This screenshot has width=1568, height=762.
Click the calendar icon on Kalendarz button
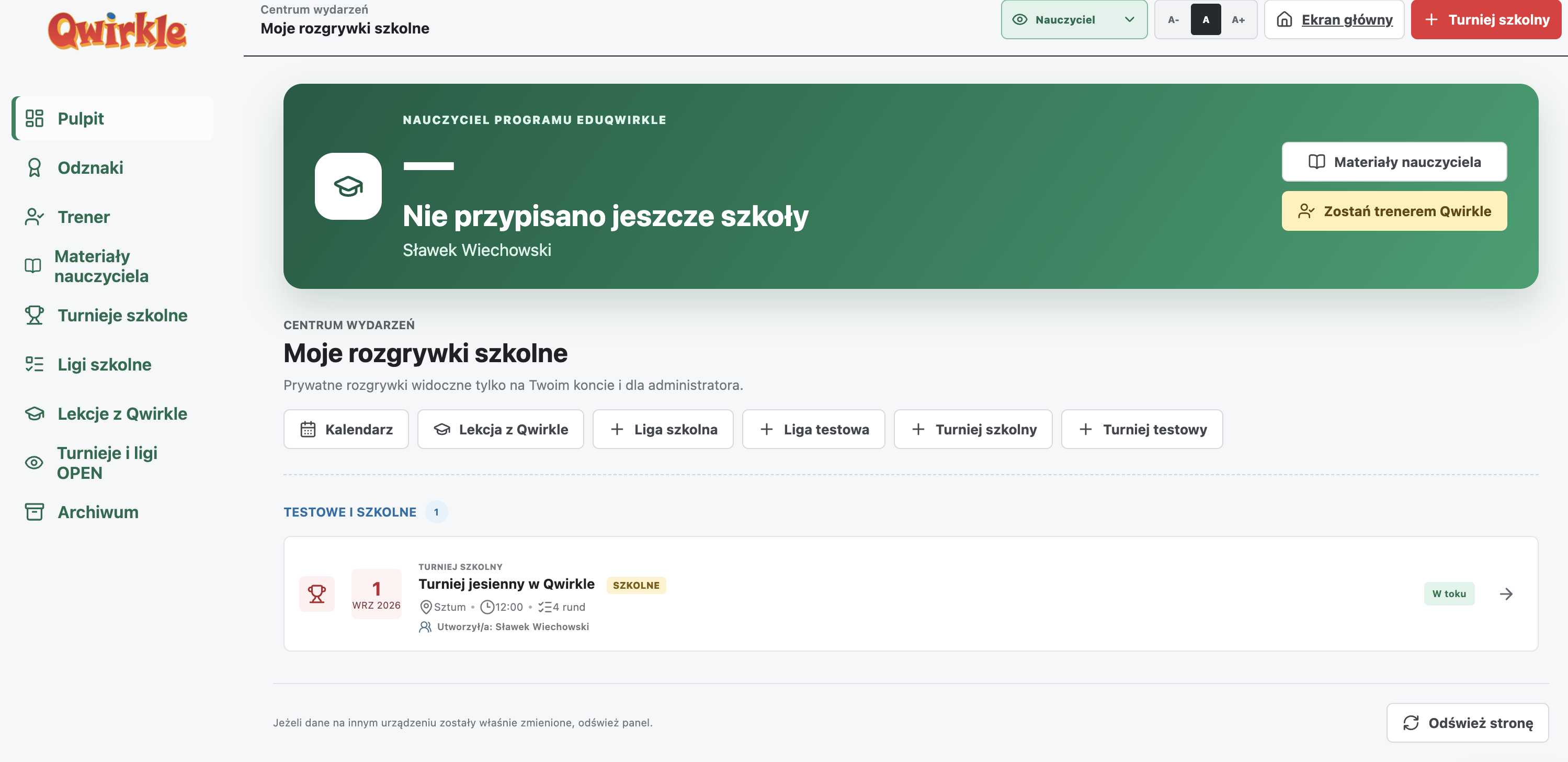[x=308, y=429]
